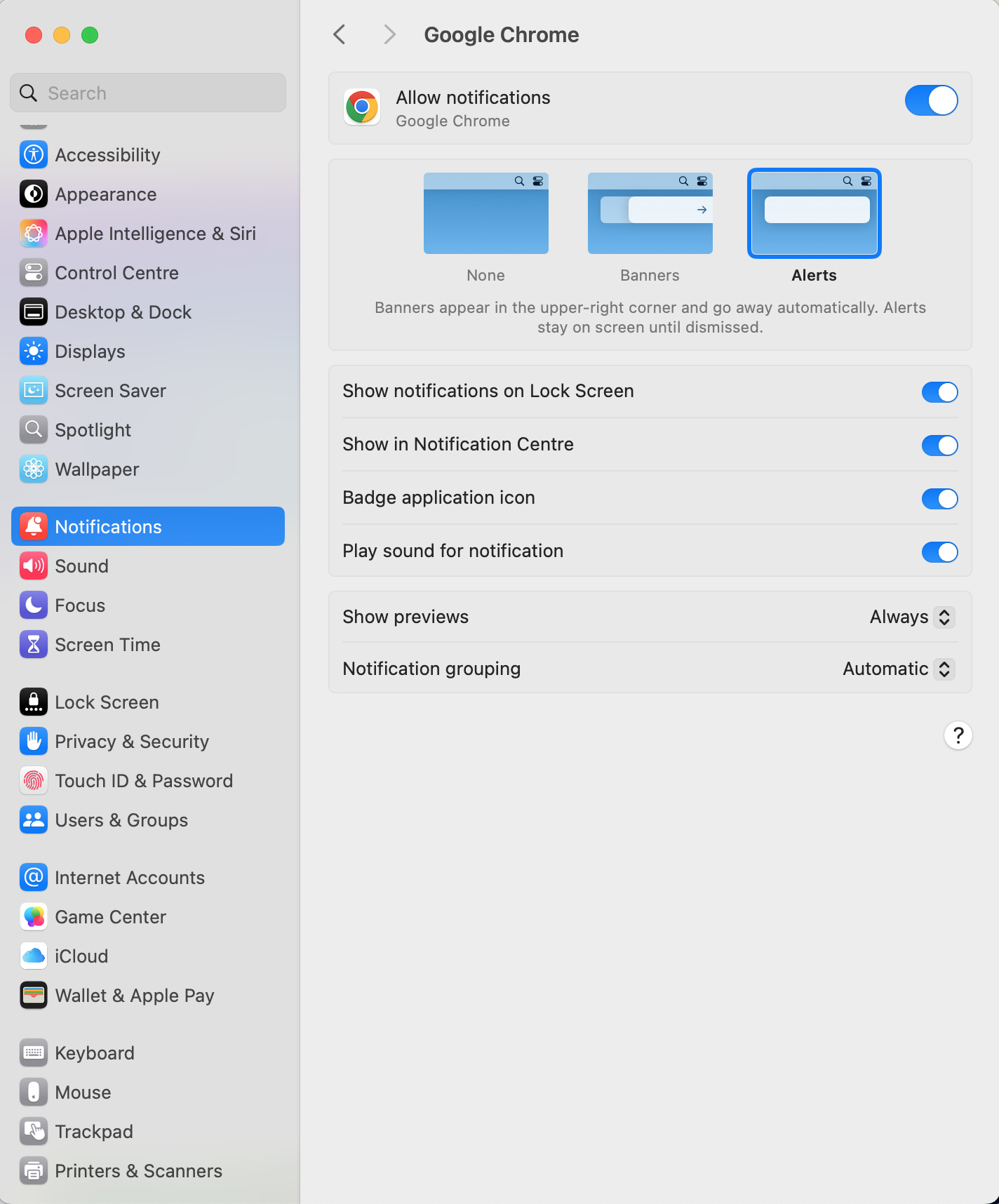
Task: Click the Focus label in sidebar
Action: [80, 606]
